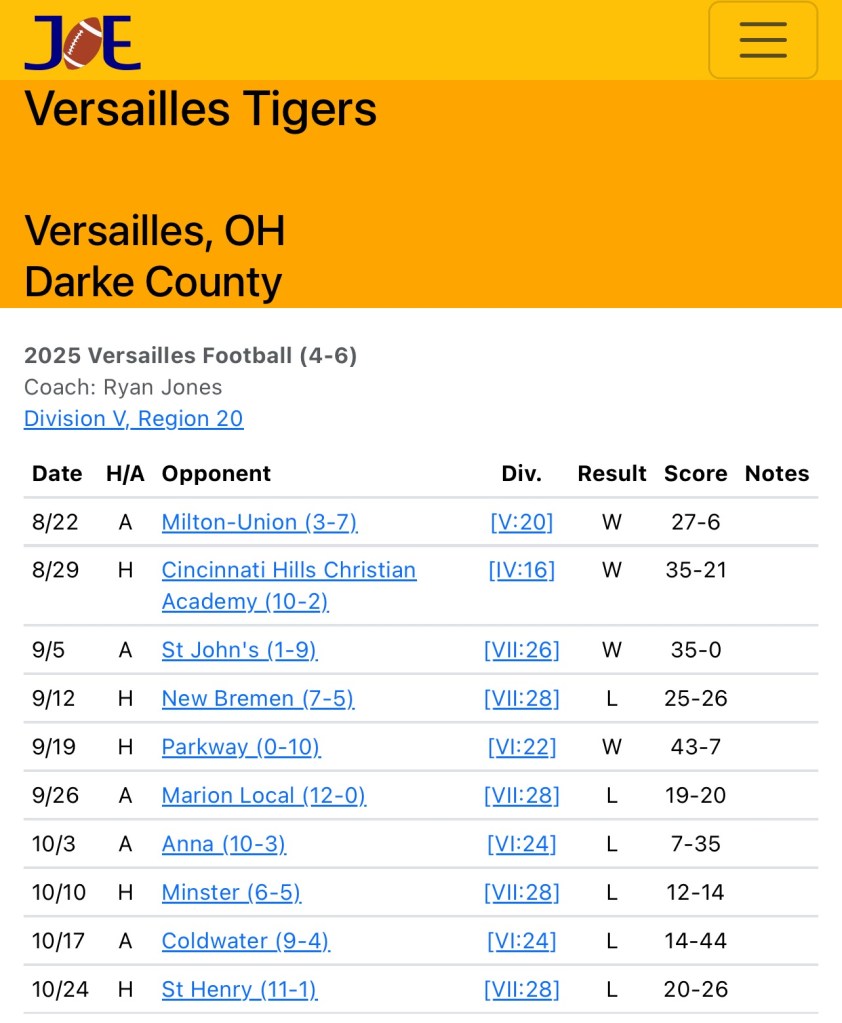The width and height of the screenshot is (842, 1023).
Task: Click the [V:20] division link
Action: pyautogui.click(x=521, y=522)
